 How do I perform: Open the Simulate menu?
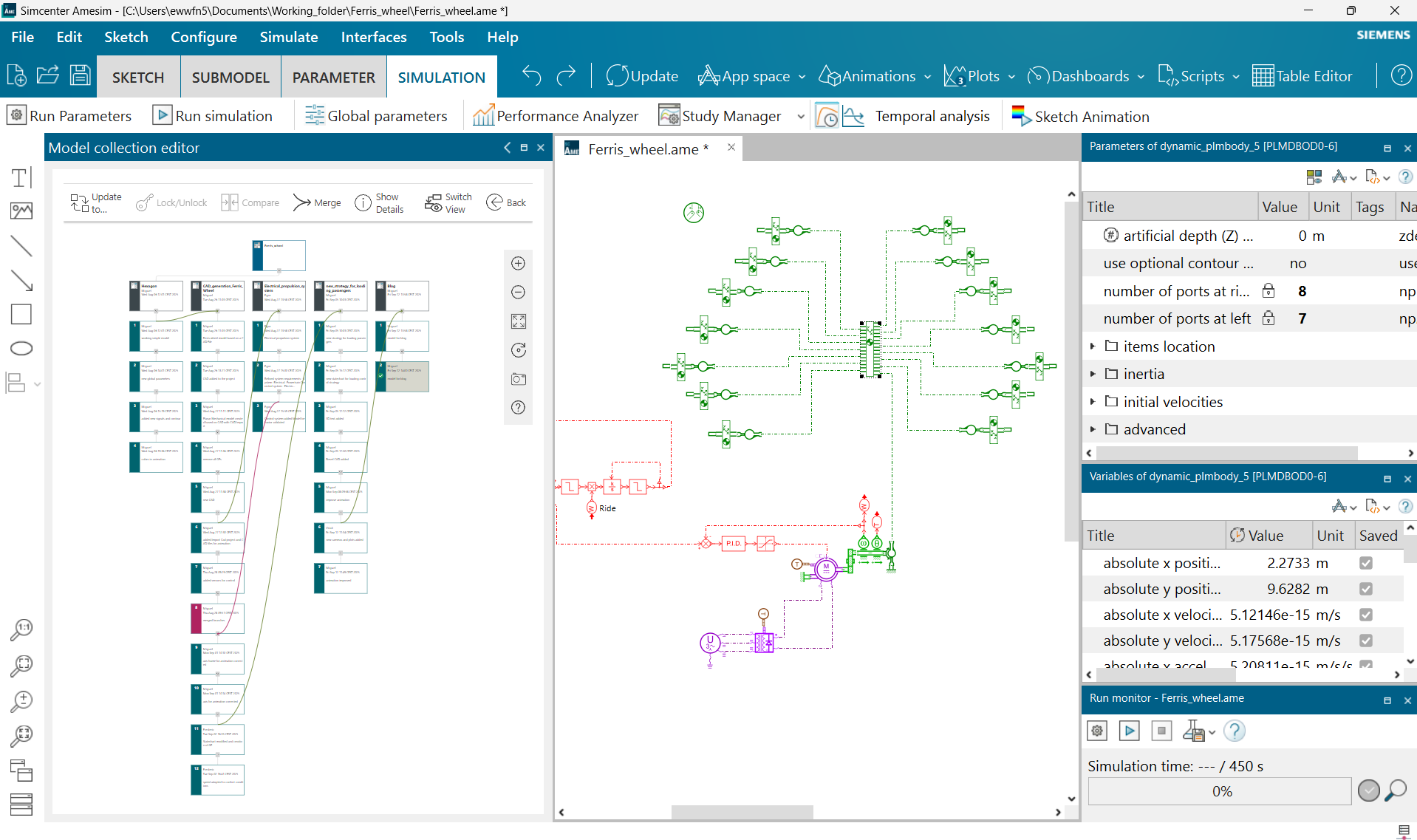point(288,37)
